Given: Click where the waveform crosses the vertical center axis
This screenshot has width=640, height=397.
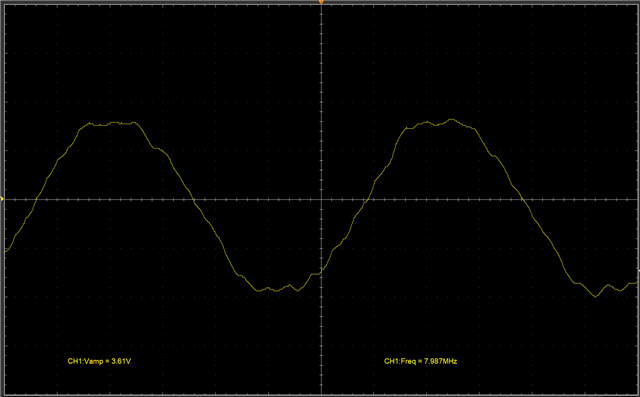Looking at the screenshot, I should coord(321,270).
